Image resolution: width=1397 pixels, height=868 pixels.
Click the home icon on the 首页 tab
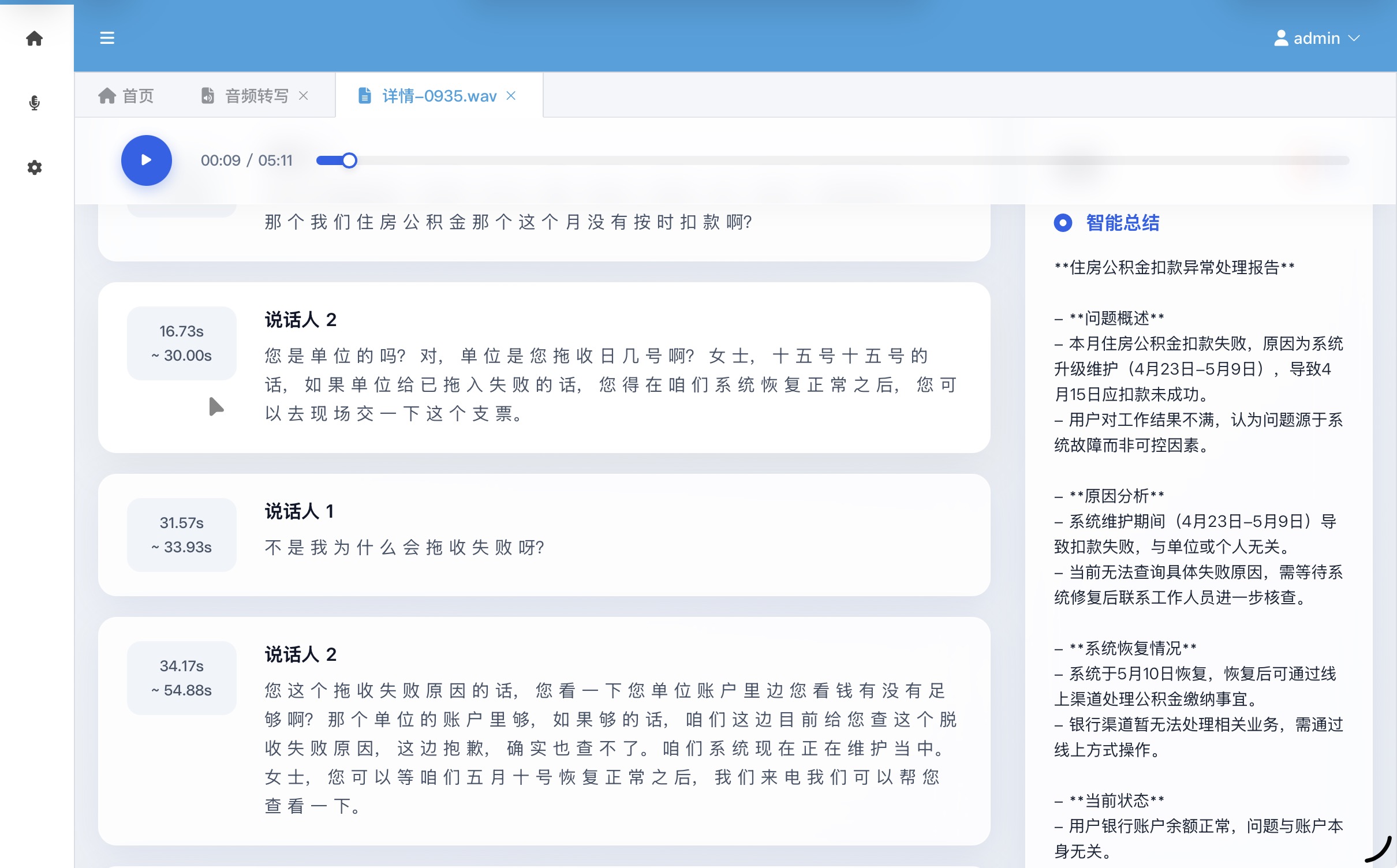(x=107, y=95)
